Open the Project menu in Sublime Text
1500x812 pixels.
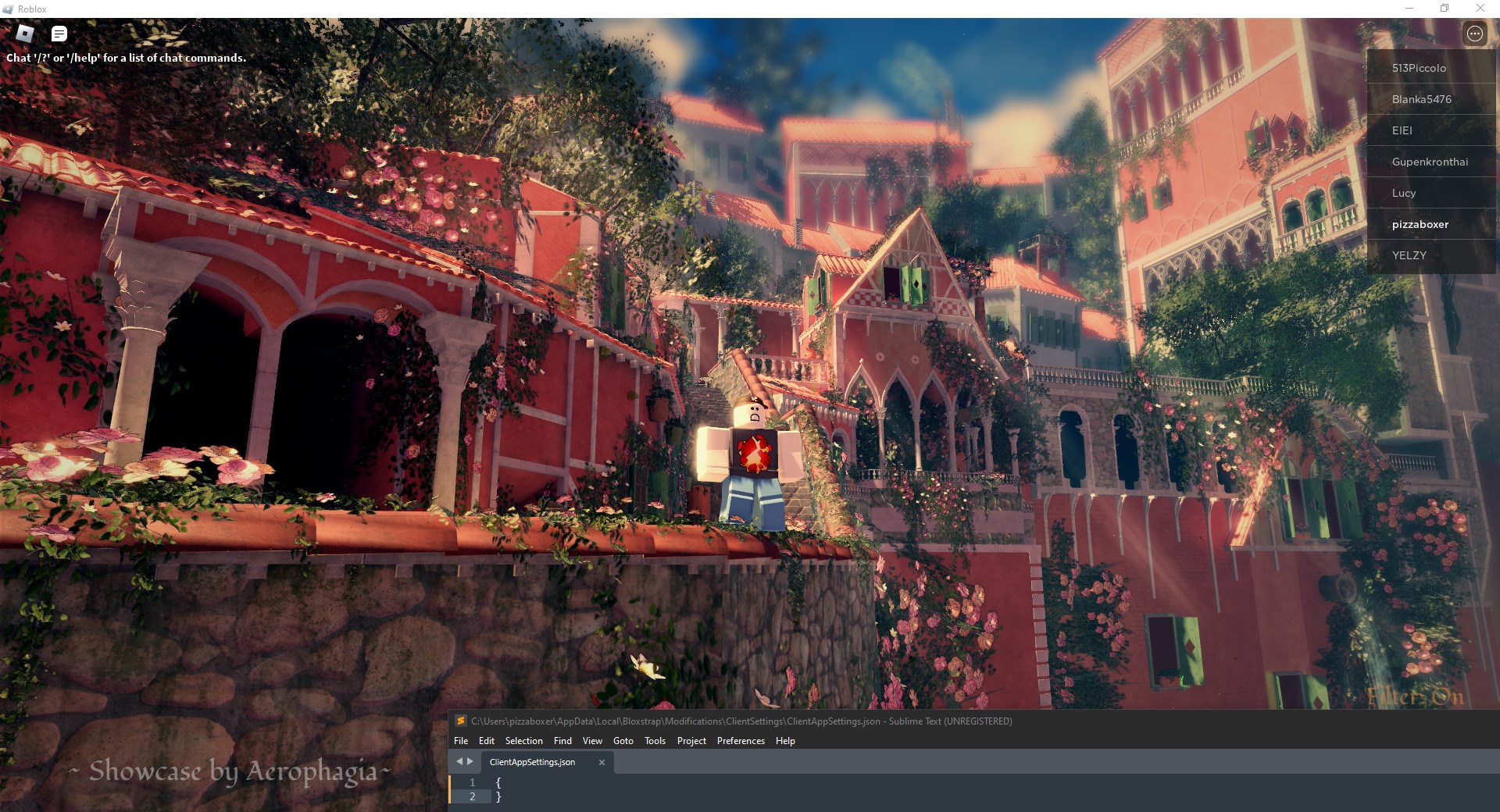coord(691,741)
